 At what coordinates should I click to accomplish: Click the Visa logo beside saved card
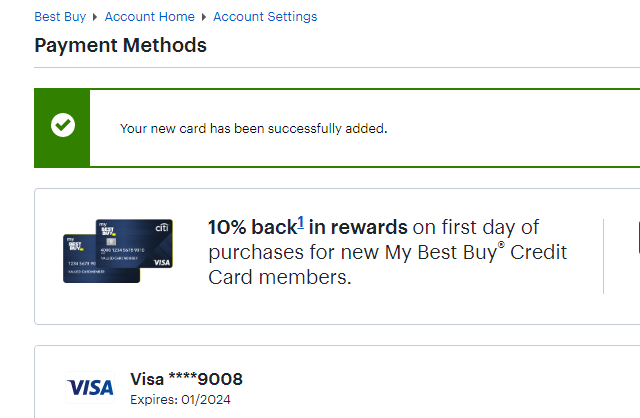point(90,387)
